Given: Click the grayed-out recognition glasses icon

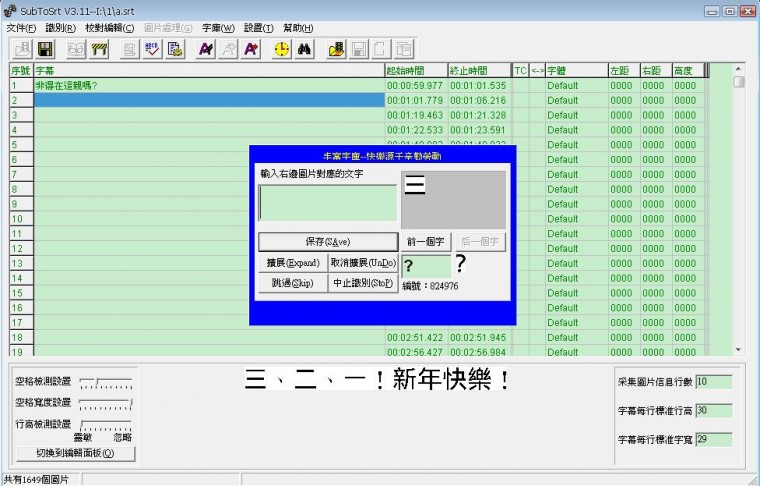Looking at the screenshot, I should [76, 49].
